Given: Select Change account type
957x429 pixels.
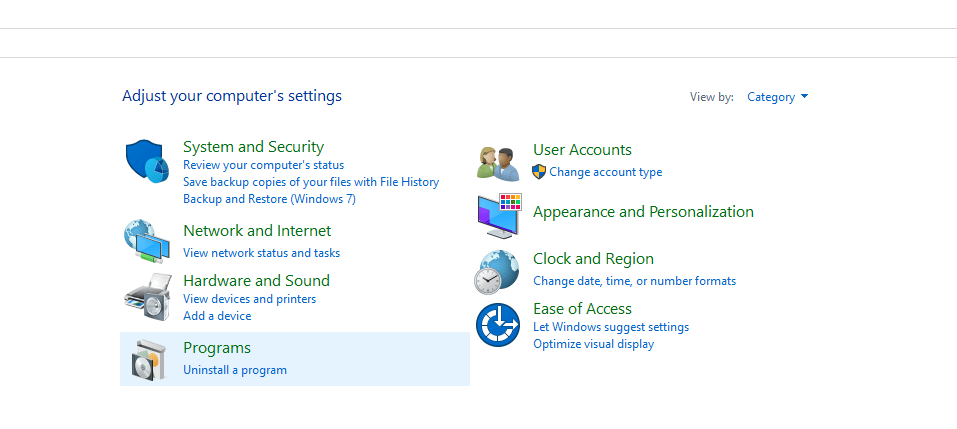Looking at the screenshot, I should click(605, 172).
